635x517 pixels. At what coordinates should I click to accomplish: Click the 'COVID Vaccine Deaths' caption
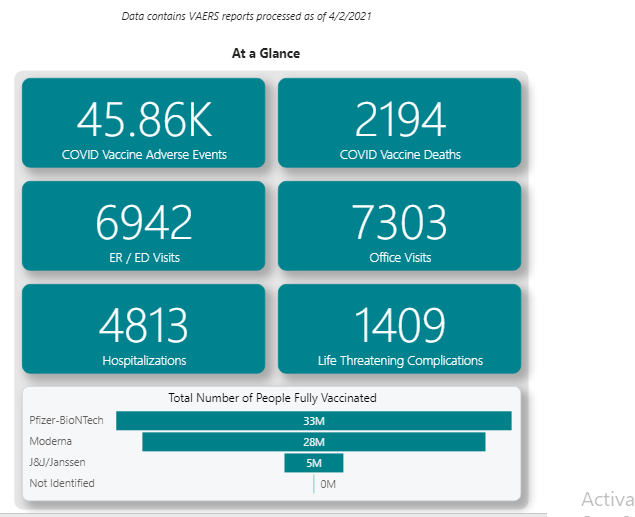point(400,155)
